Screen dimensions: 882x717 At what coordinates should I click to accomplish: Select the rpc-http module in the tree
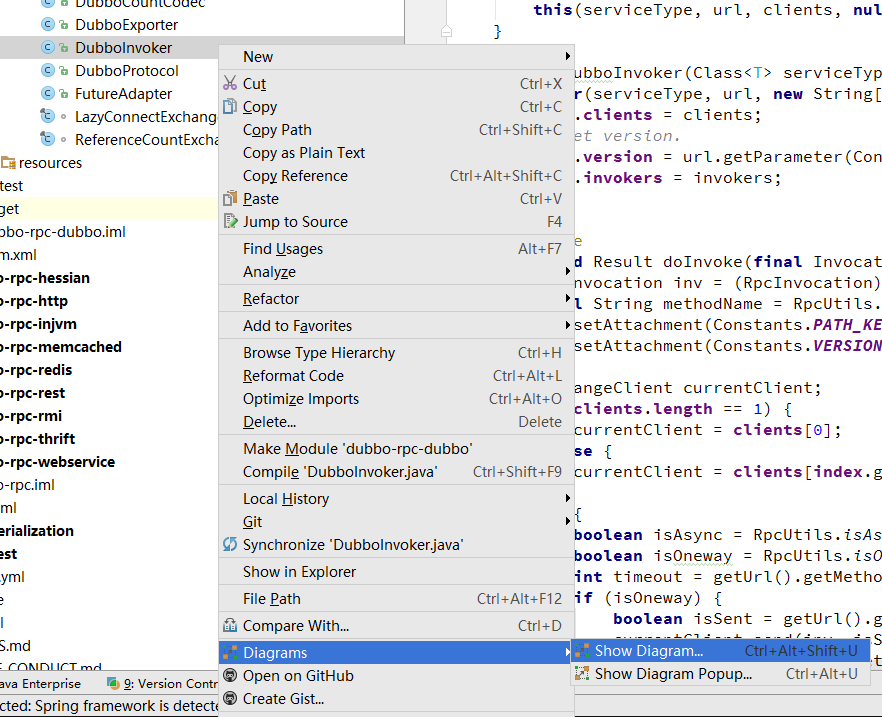tap(34, 301)
